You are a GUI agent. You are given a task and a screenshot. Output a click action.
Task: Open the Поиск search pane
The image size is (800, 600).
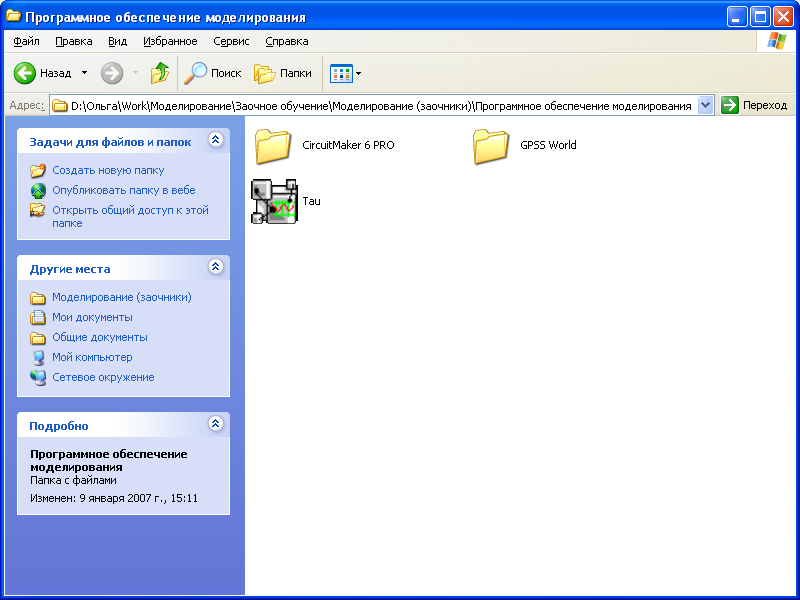click(213, 73)
